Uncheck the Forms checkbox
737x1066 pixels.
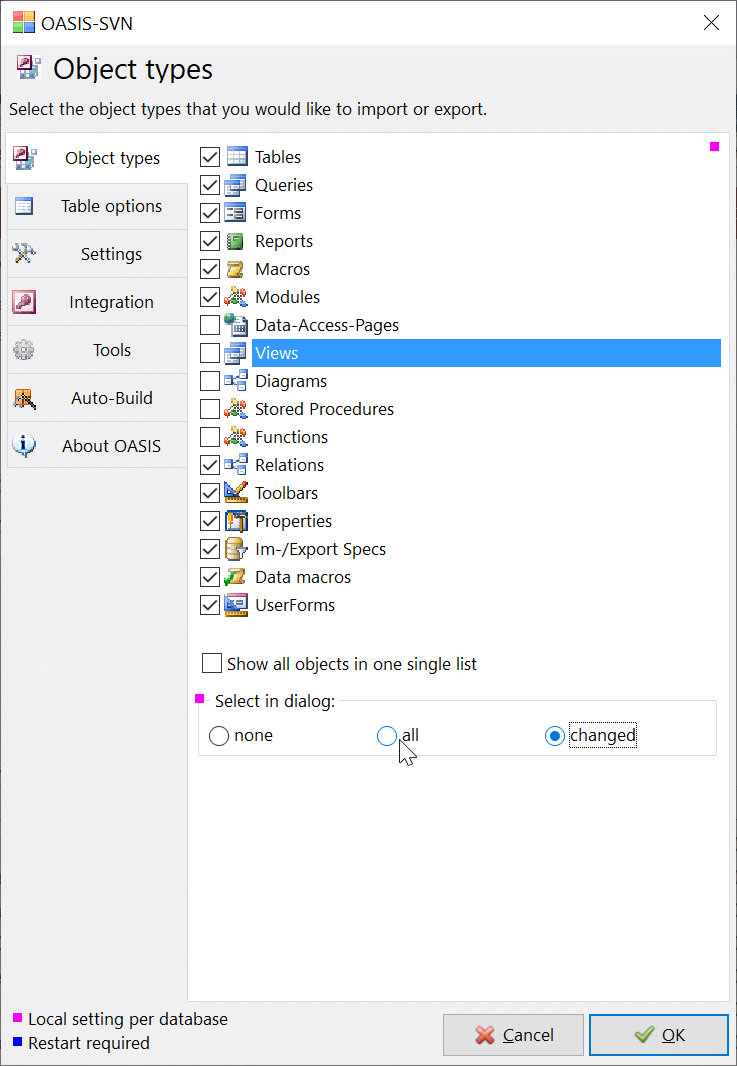[210, 213]
